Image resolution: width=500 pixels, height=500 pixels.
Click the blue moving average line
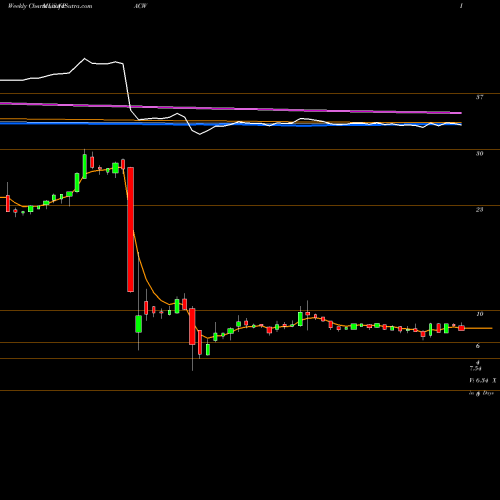click(231, 124)
